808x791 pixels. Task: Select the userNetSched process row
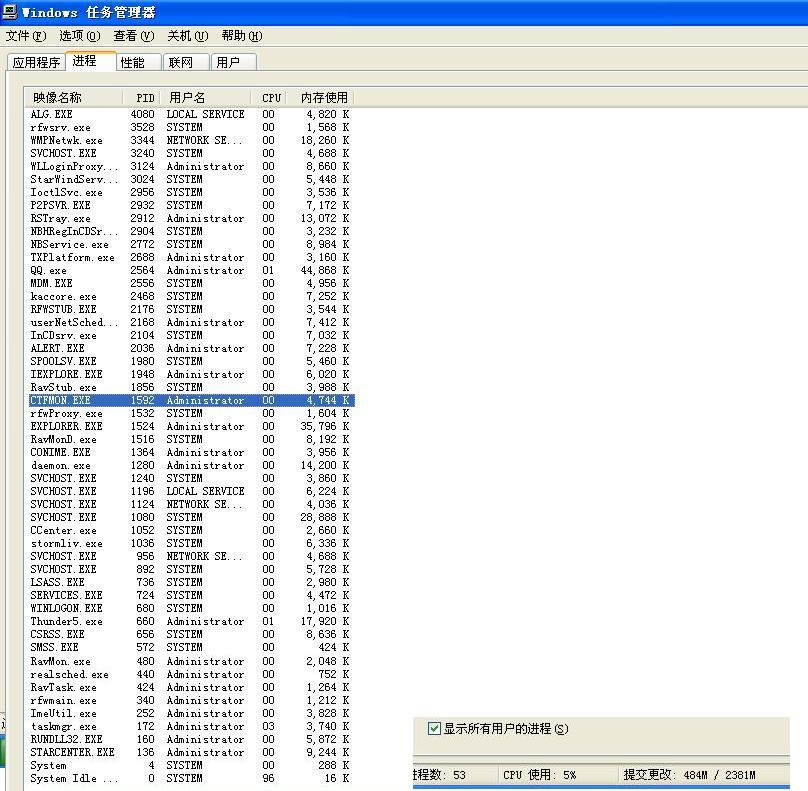[x=191, y=322]
